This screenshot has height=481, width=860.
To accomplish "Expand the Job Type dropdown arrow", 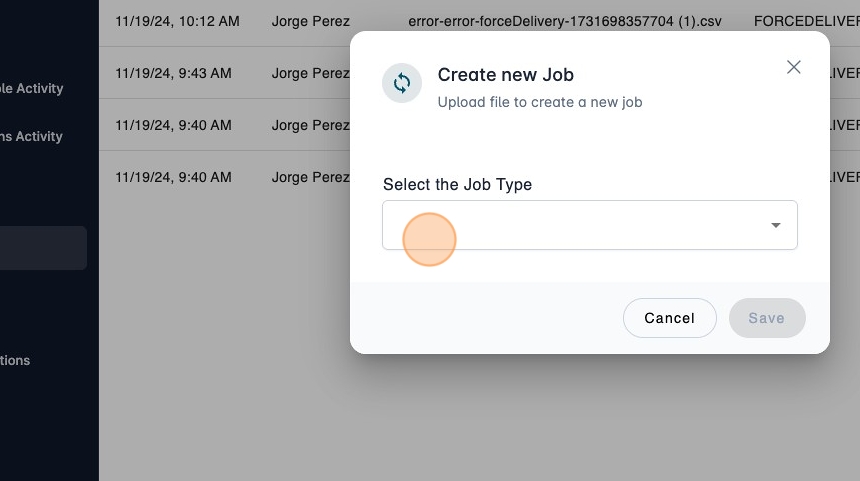I will point(775,225).
